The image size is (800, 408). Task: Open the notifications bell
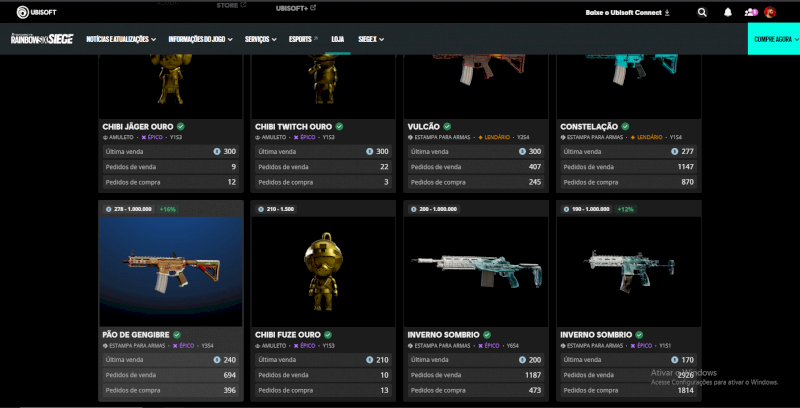click(728, 12)
